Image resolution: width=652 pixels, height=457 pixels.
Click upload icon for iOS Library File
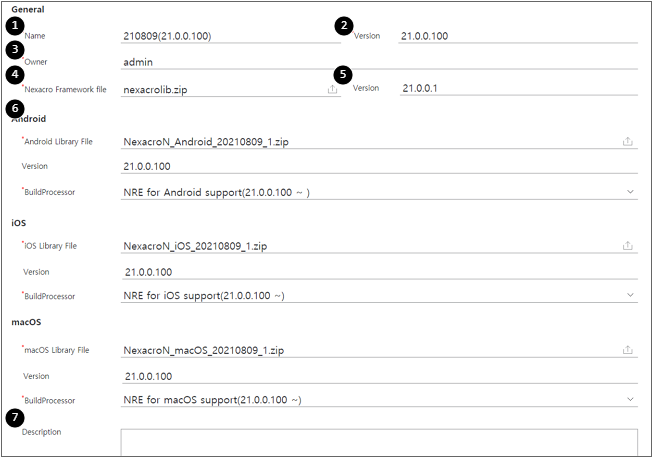click(627, 245)
